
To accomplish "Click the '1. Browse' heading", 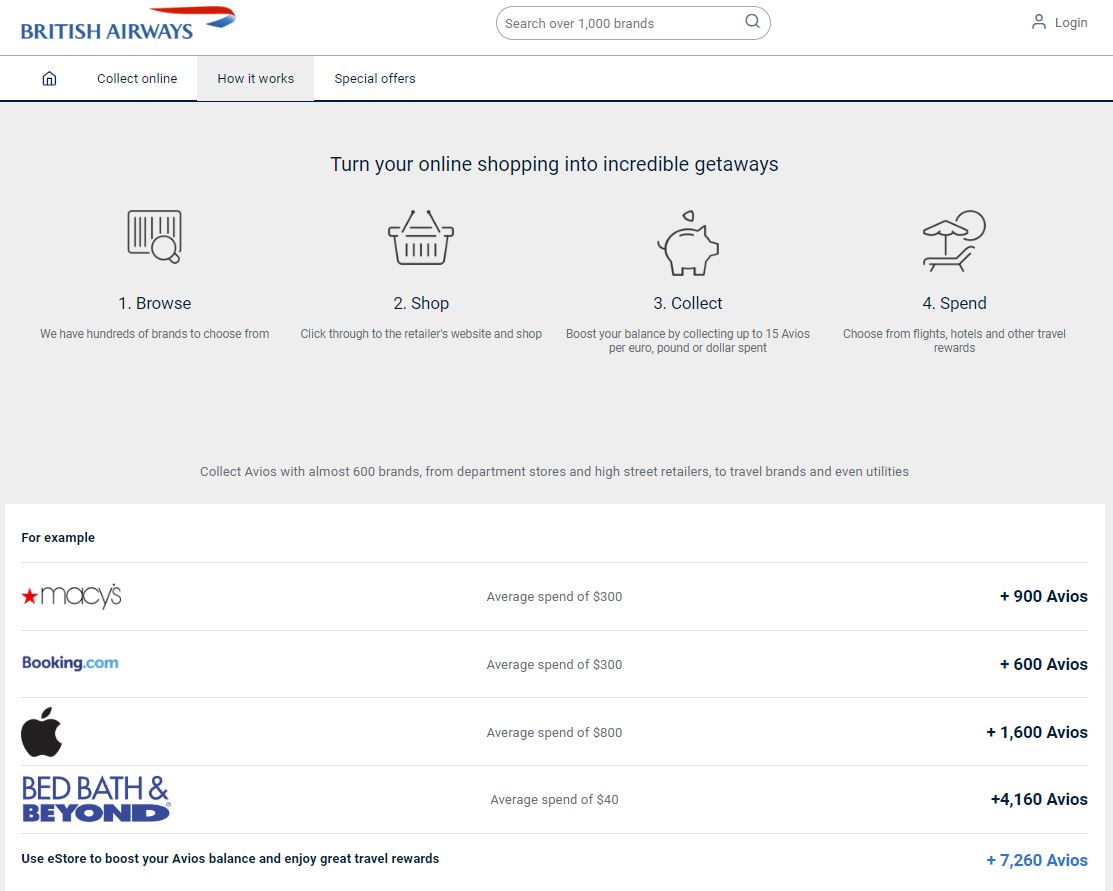I will [x=155, y=303].
